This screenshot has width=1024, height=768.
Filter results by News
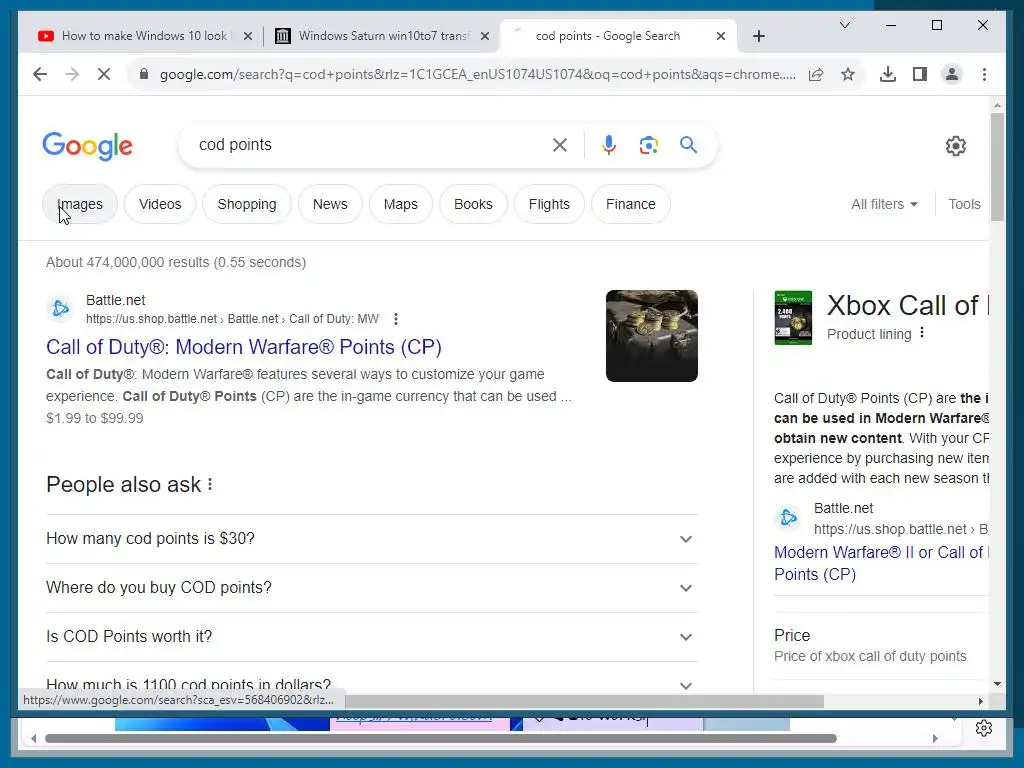(x=330, y=204)
